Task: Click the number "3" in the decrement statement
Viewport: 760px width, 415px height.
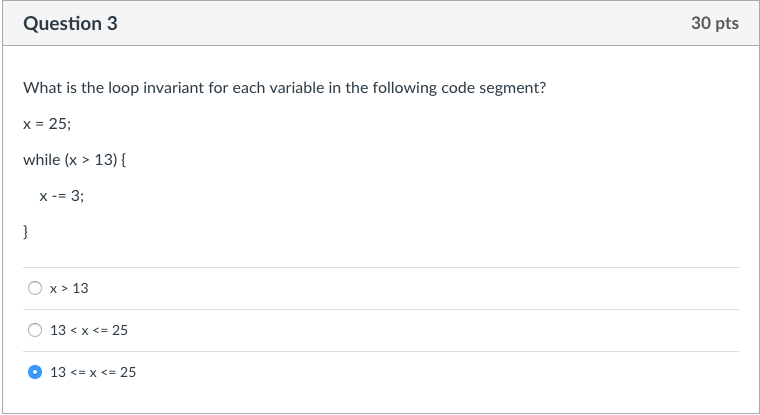Action: pyautogui.click(x=75, y=196)
